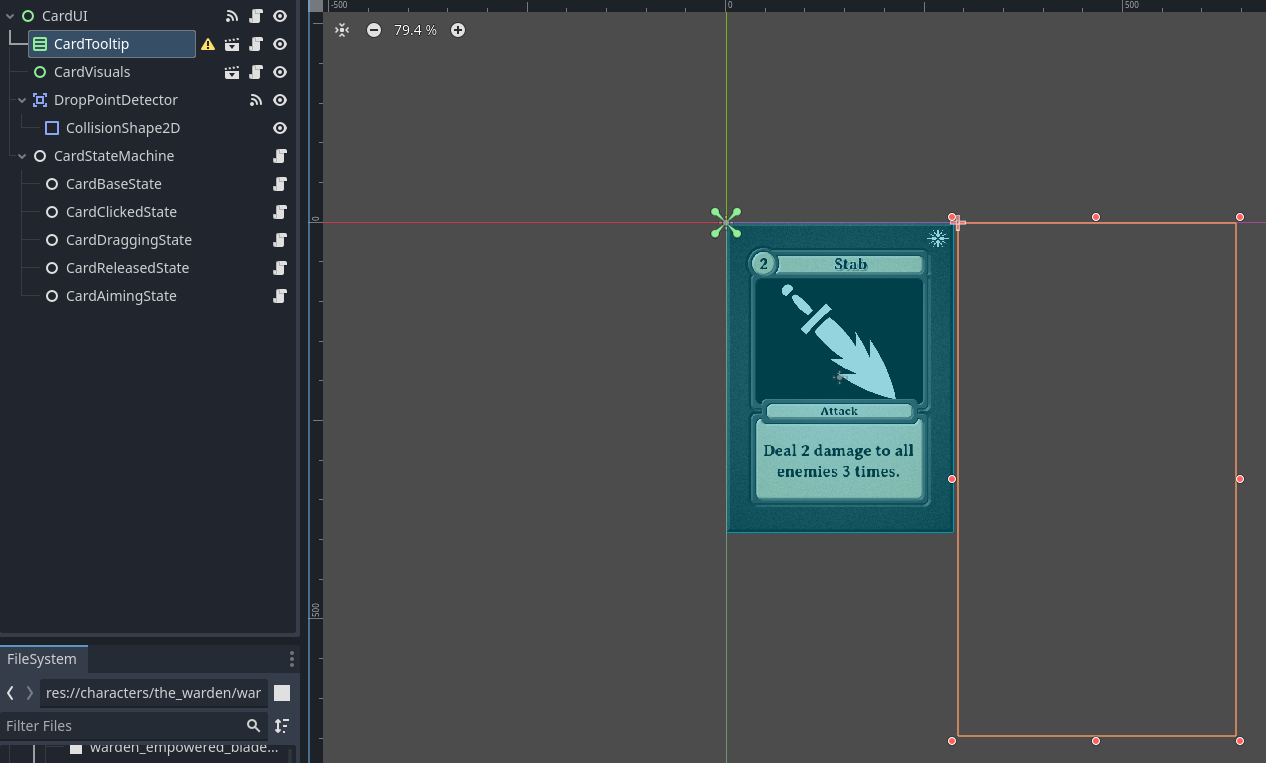The height and width of the screenshot is (763, 1266).
Task: Collapse the CardUI root node
Action: click(9, 15)
